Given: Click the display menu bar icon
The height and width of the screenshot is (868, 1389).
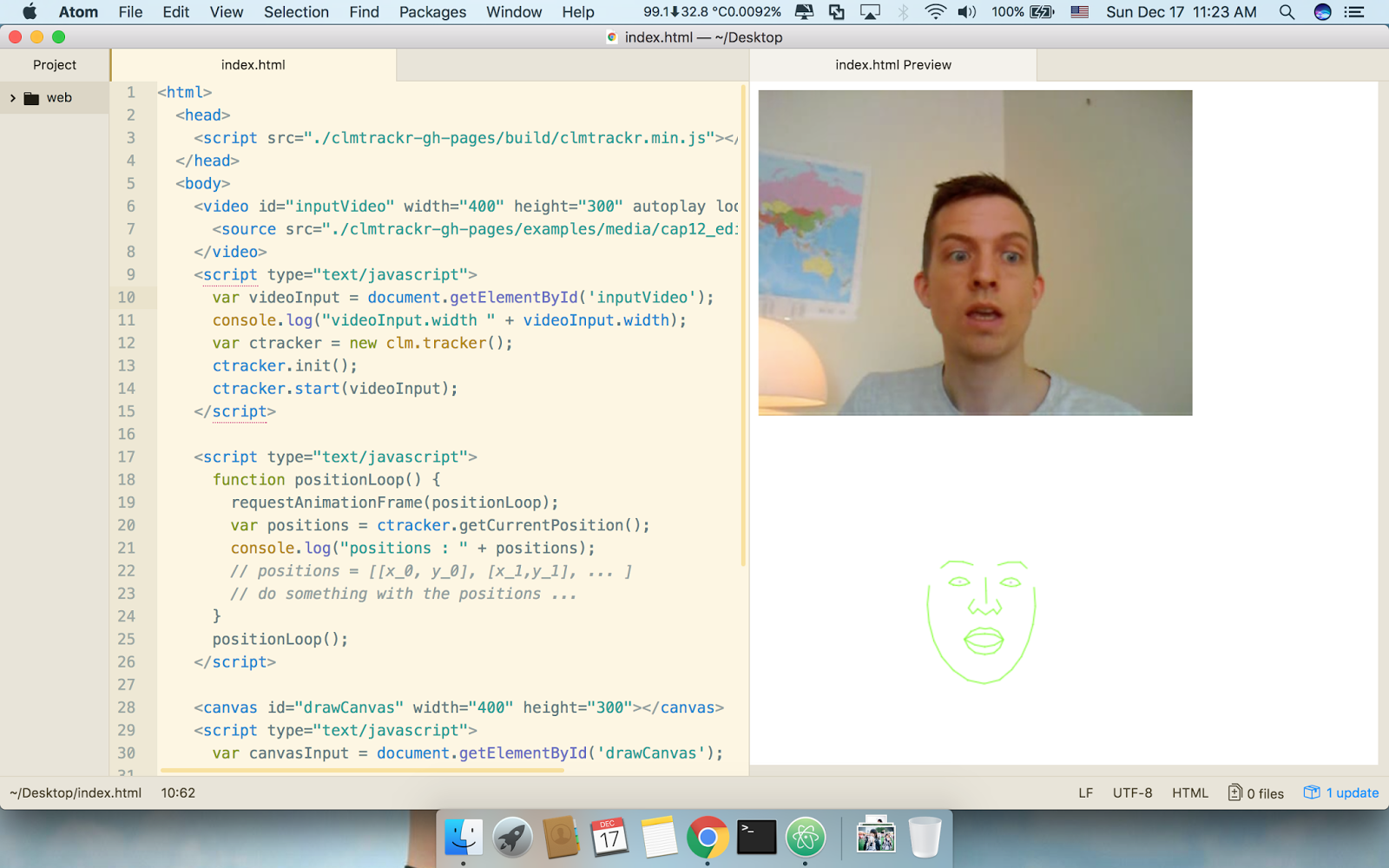Looking at the screenshot, I should pos(805,12).
